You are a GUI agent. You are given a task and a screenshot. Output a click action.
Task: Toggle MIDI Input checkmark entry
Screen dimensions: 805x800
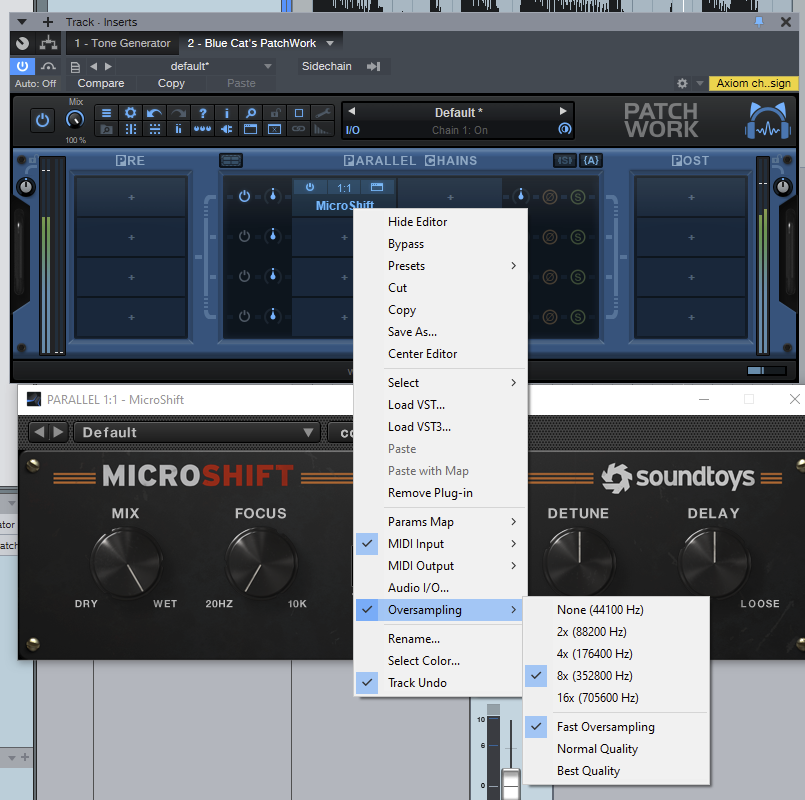441,544
